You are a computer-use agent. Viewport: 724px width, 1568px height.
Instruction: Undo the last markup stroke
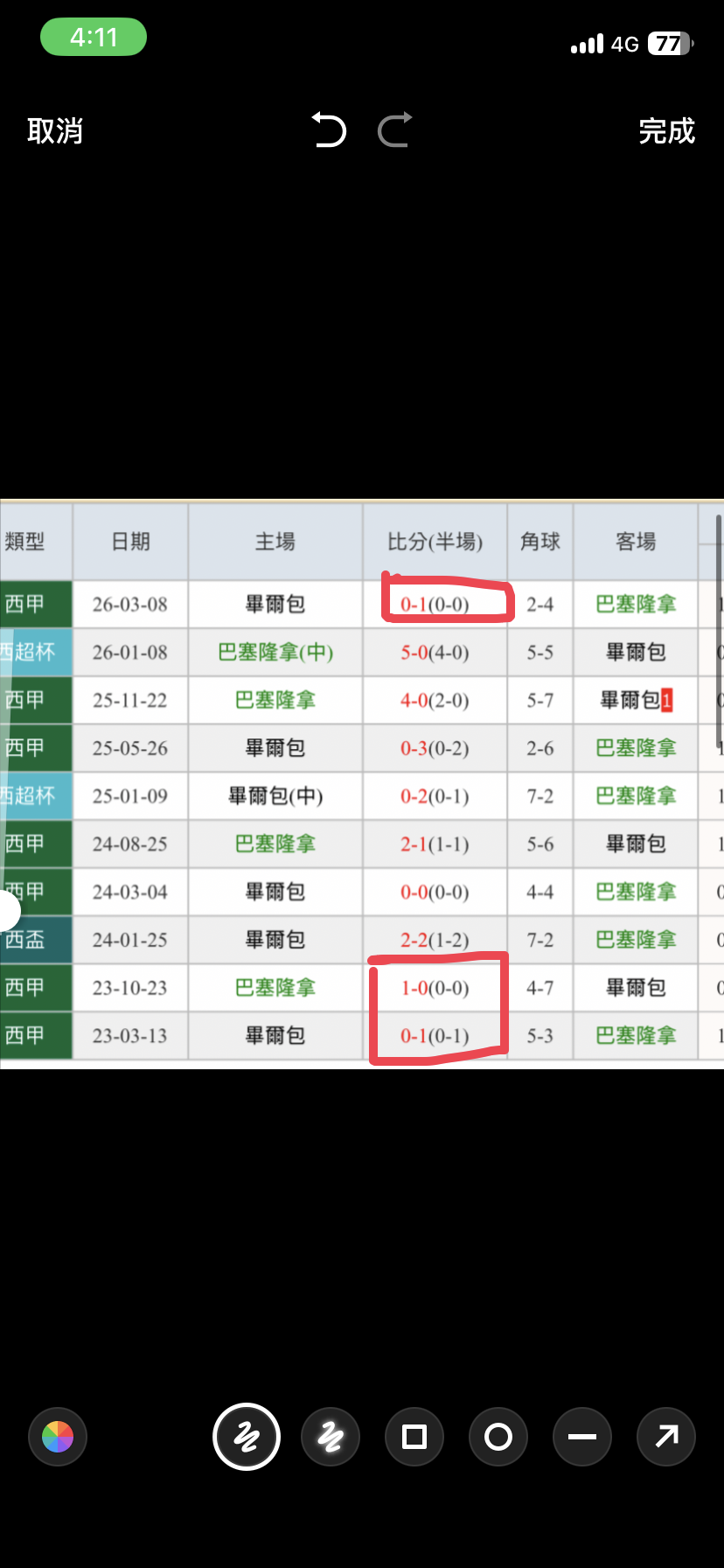point(329,129)
